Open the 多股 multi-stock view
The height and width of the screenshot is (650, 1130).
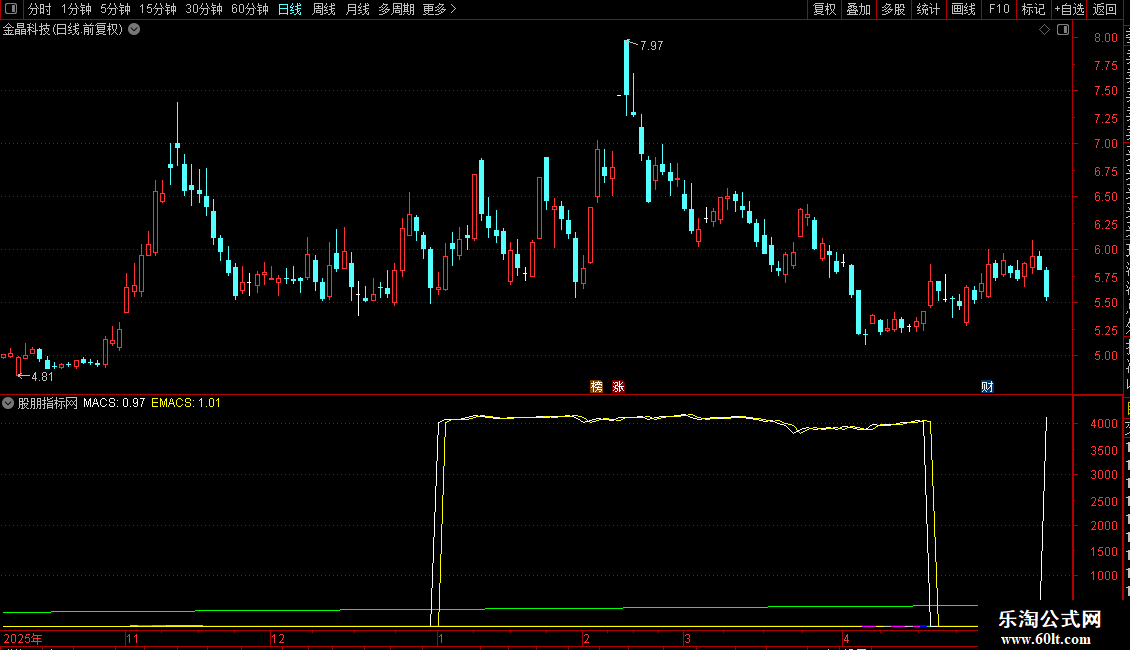coord(893,9)
